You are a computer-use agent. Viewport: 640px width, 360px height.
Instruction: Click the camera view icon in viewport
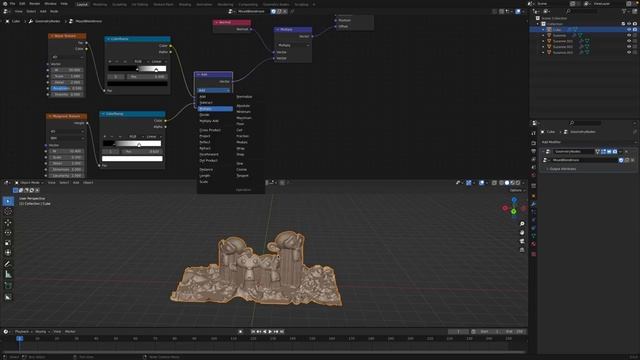click(x=522, y=241)
